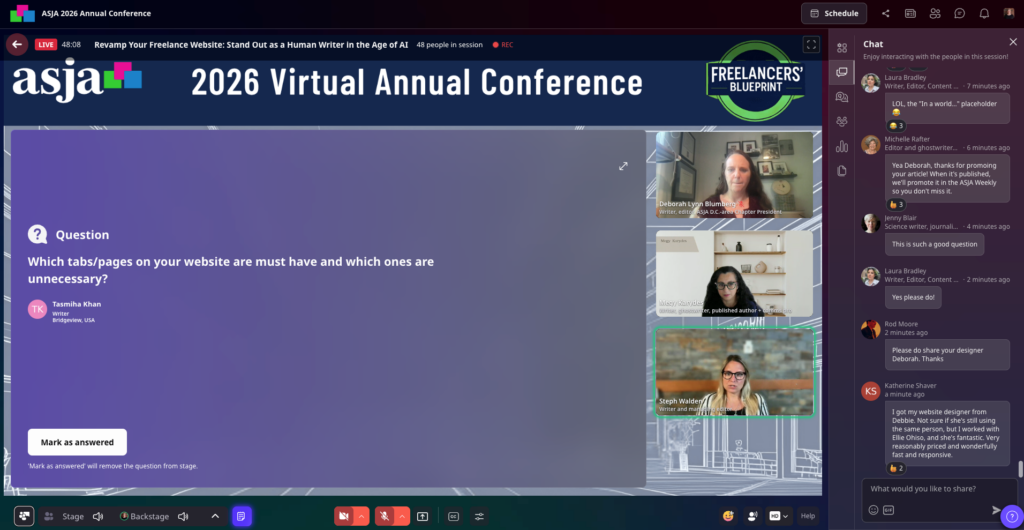The height and width of the screenshot is (530, 1024).
Task: Open the Q&A tab in sidebar
Action: tap(842, 97)
